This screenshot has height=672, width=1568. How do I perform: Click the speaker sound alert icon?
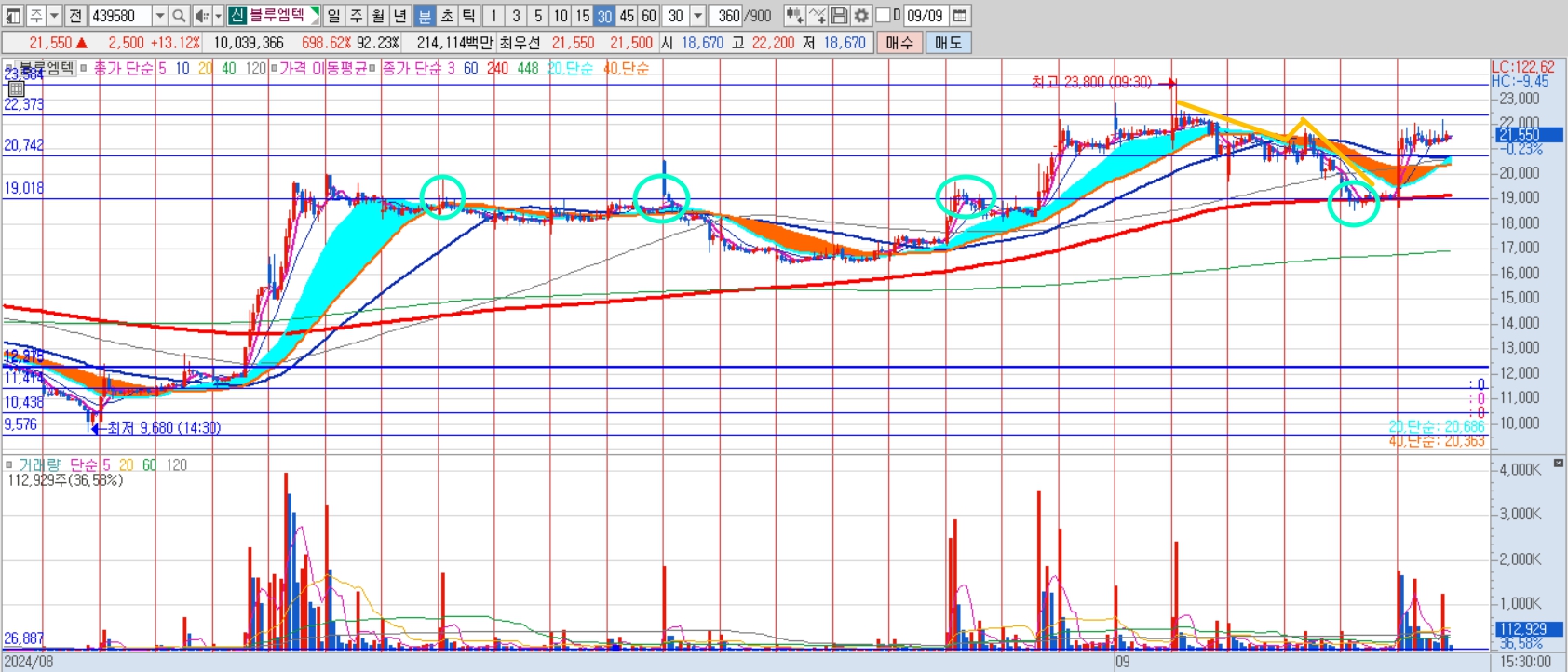click(201, 16)
